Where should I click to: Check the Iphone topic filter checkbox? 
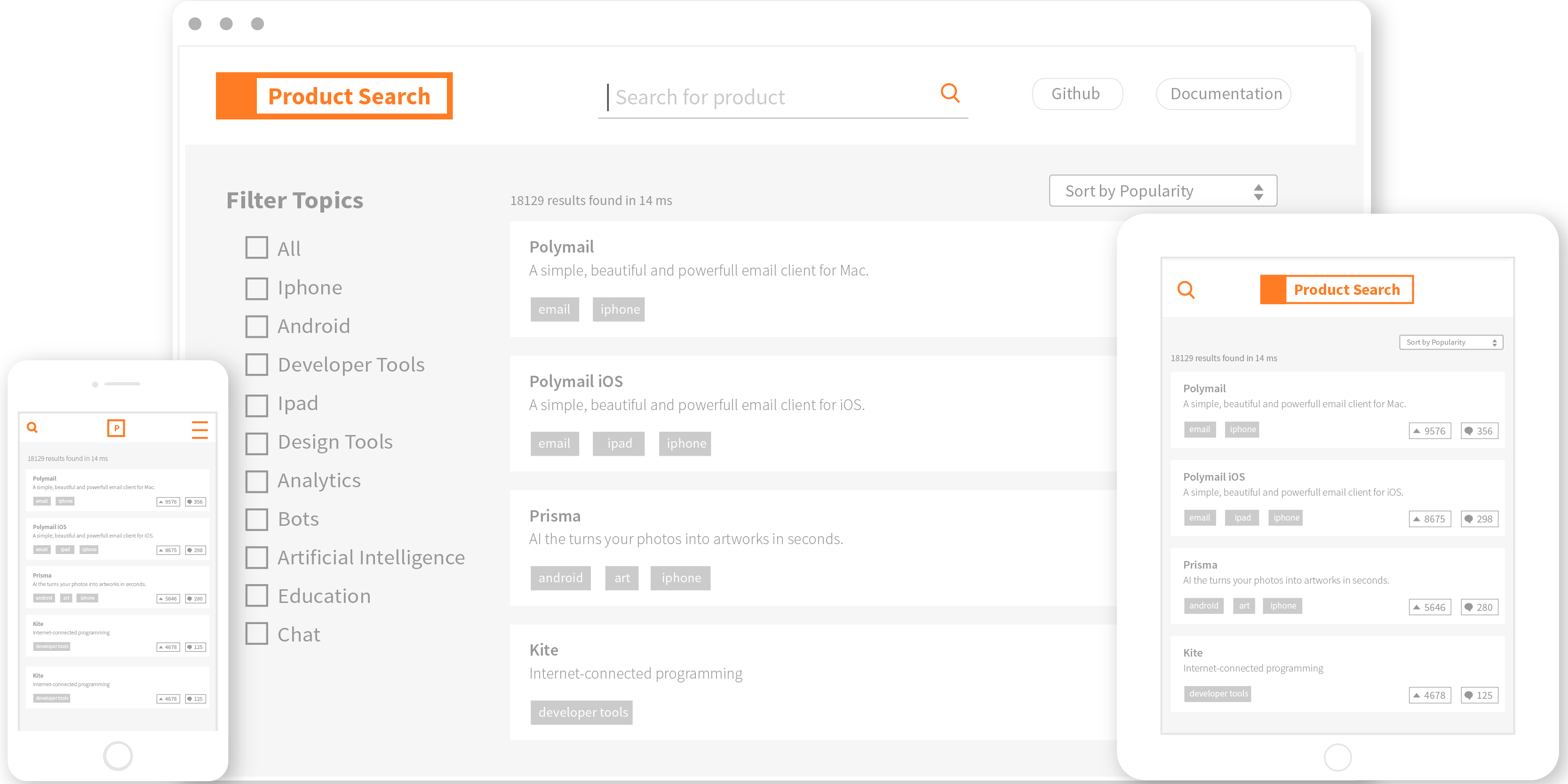pyautogui.click(x=256, y=288)
